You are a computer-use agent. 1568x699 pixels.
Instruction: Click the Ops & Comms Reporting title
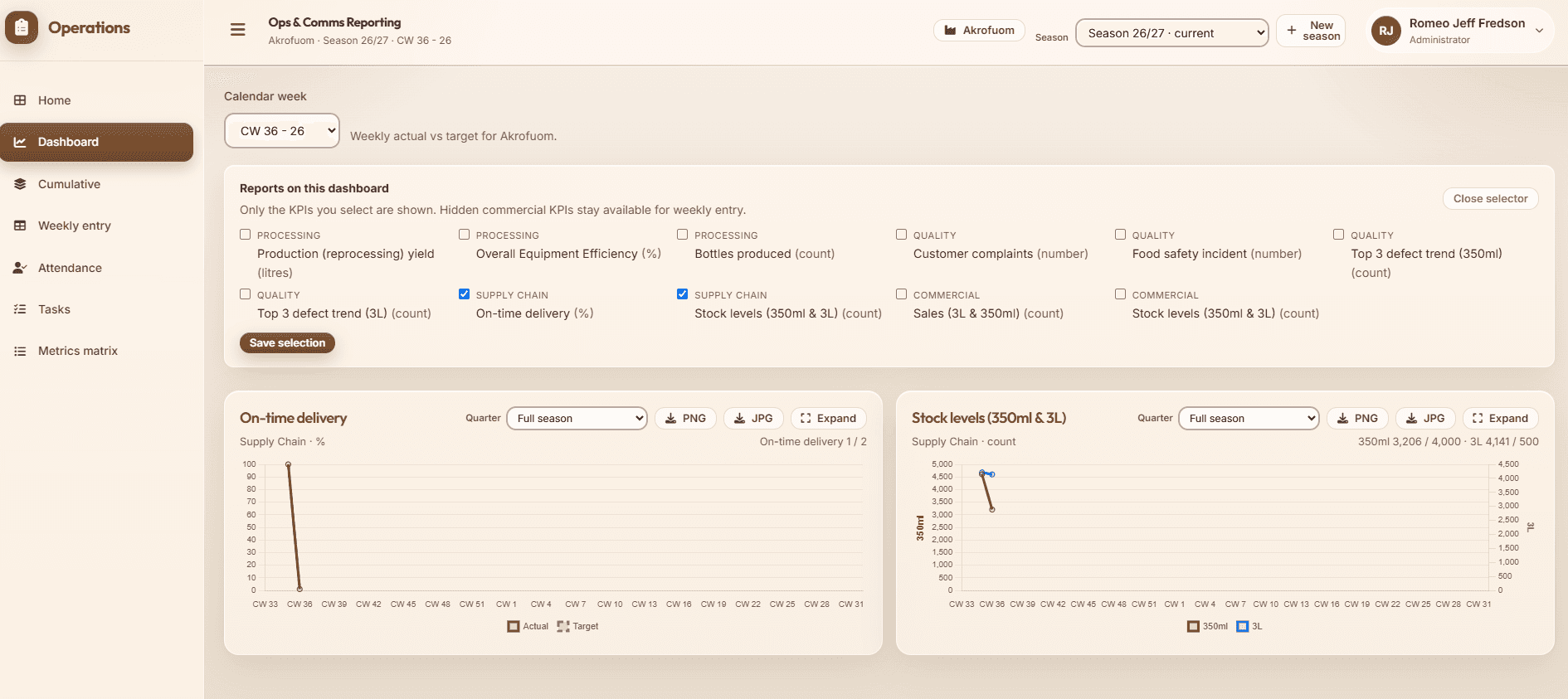(334, 22)
